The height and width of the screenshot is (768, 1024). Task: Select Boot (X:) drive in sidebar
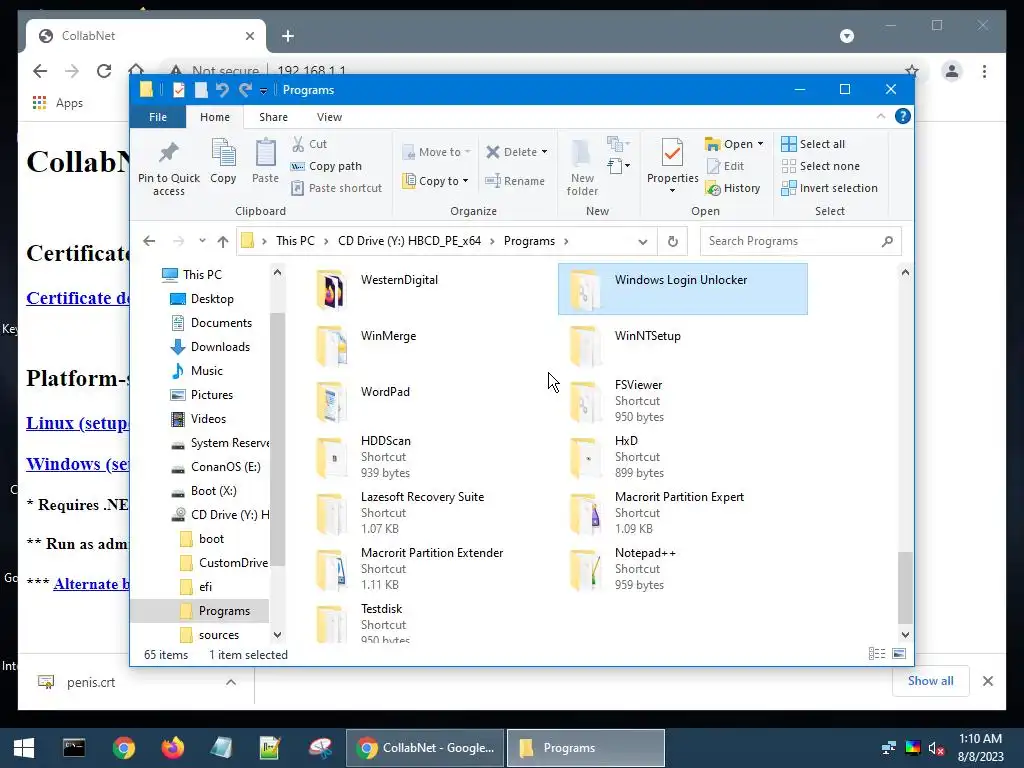[x=214, y=491]
